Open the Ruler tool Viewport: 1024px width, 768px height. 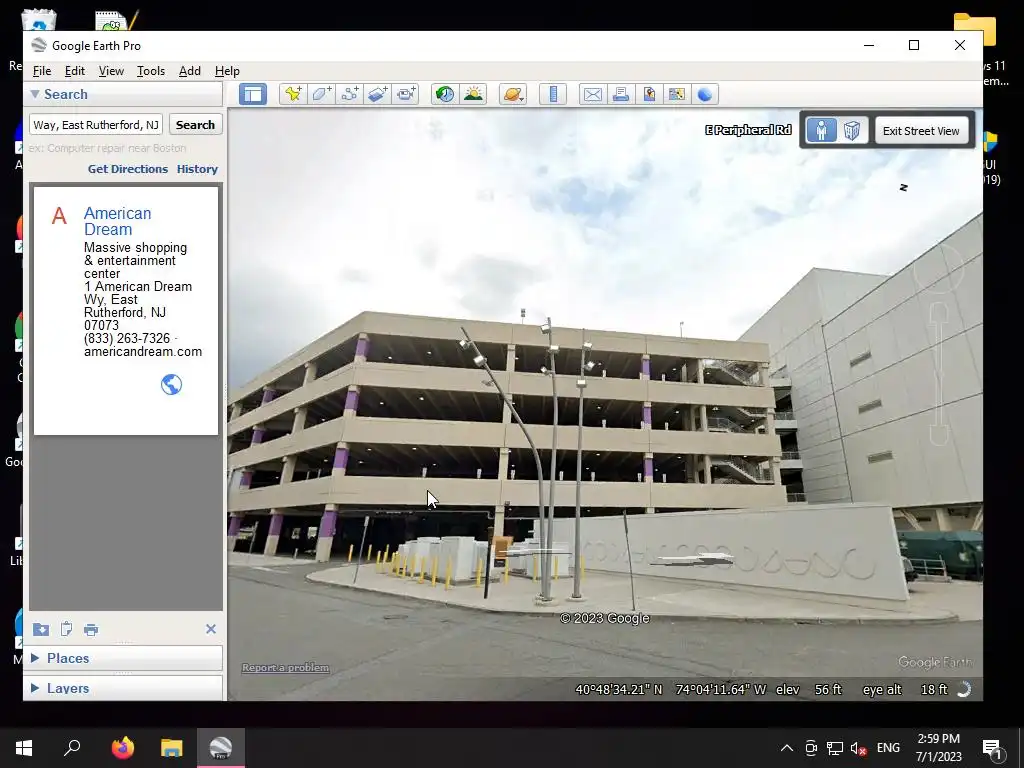[x=552, y=94]
